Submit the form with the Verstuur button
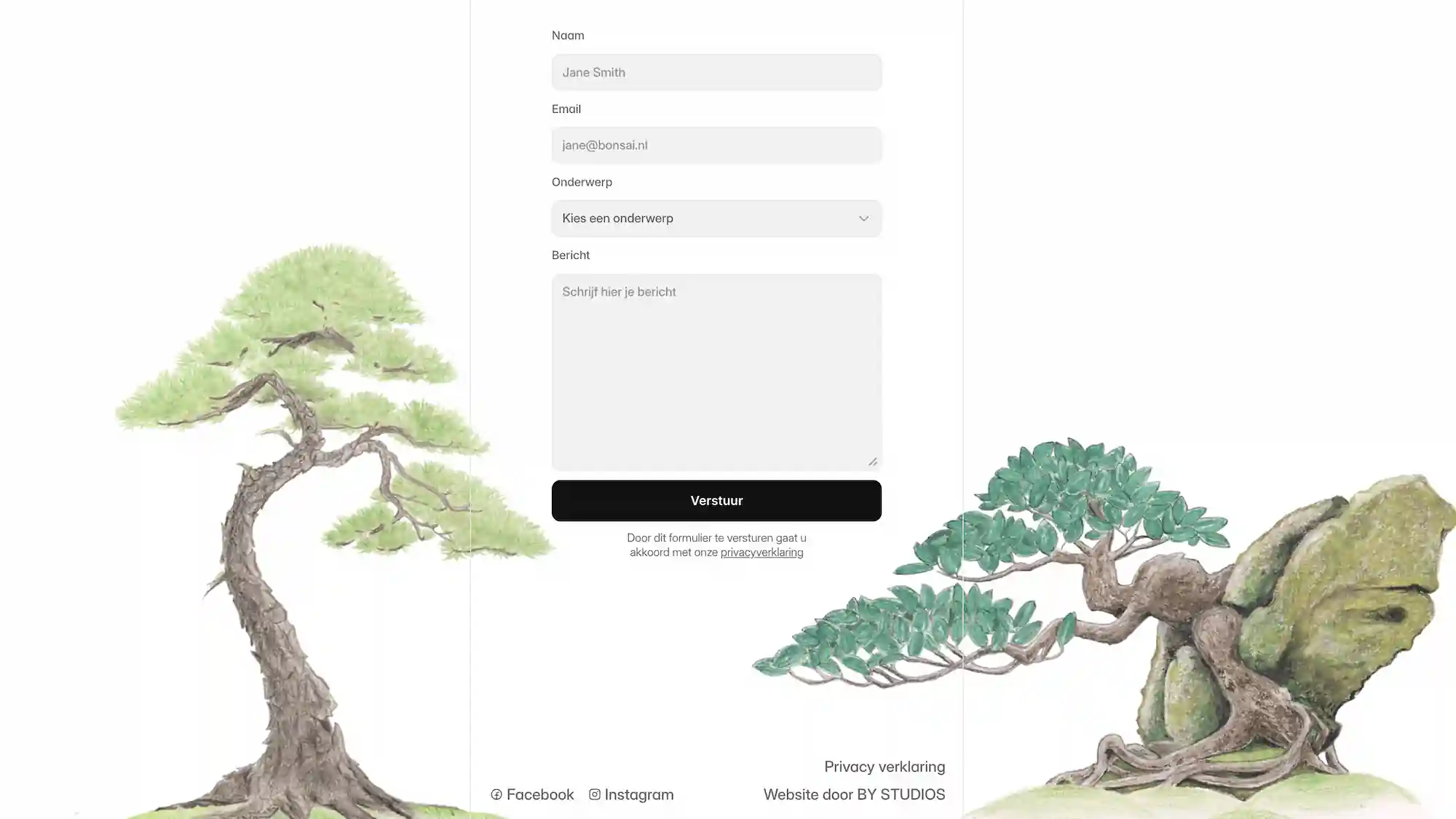1456x819 pixels. (x=716, y=501)
